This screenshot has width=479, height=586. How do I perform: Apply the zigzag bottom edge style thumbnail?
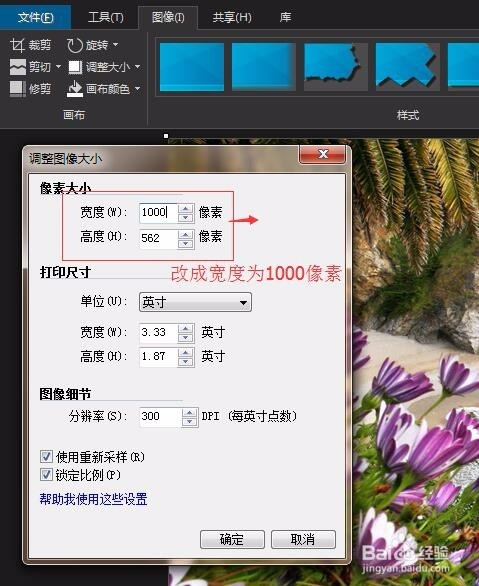[x=407, y=67]
